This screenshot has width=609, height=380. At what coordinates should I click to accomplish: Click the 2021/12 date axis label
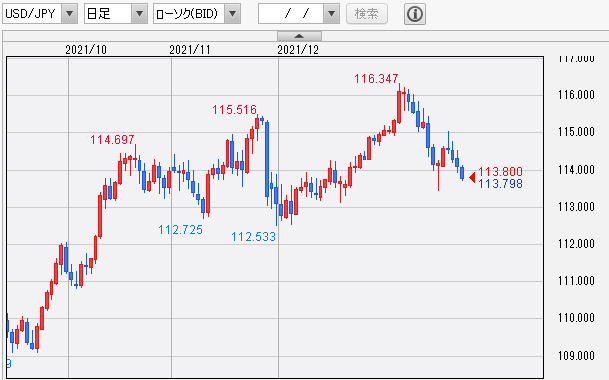(x=298, y=50)
